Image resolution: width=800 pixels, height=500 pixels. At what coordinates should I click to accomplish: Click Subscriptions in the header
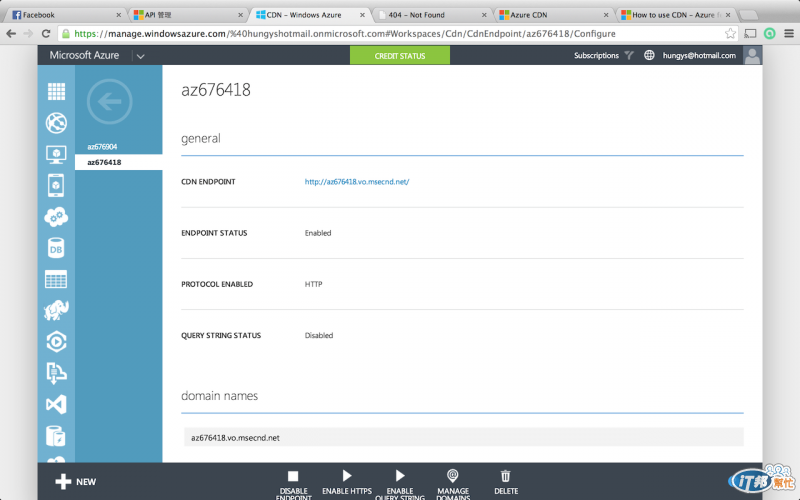click(596, 55)
